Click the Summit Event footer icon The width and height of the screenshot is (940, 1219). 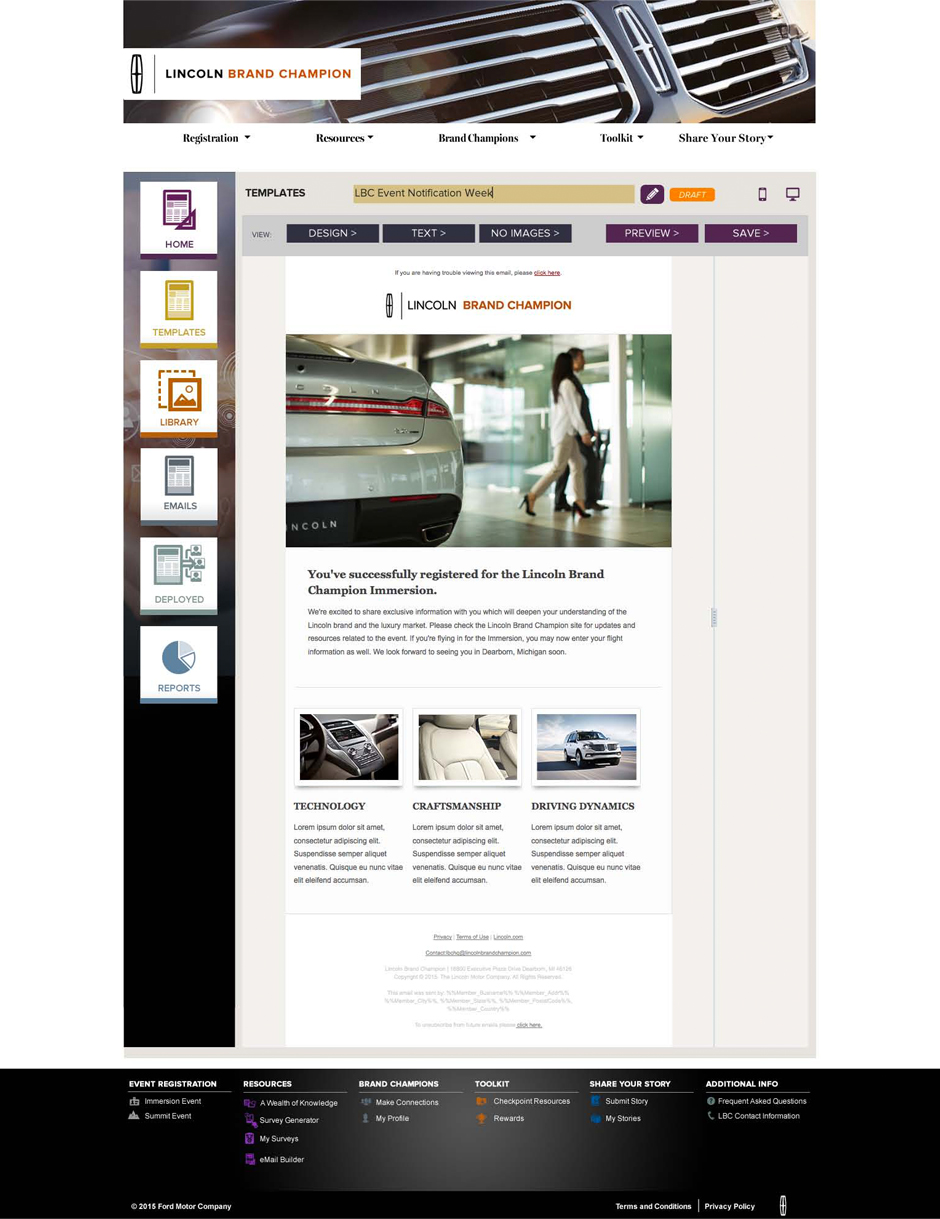[x=134, y=1116]
